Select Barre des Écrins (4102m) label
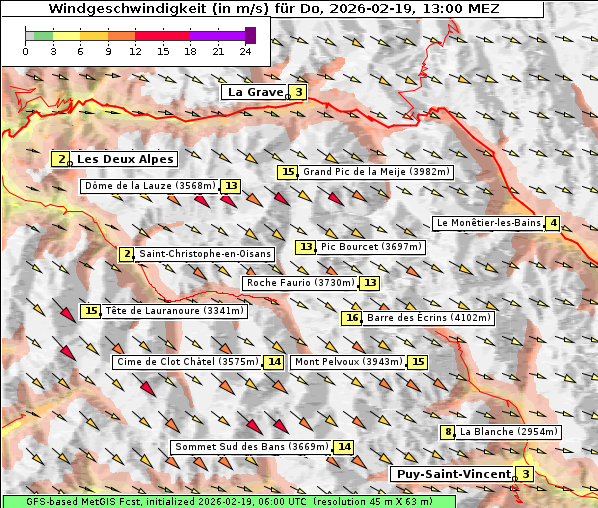Viewport: 598px width, 508px height. [428, 318]
